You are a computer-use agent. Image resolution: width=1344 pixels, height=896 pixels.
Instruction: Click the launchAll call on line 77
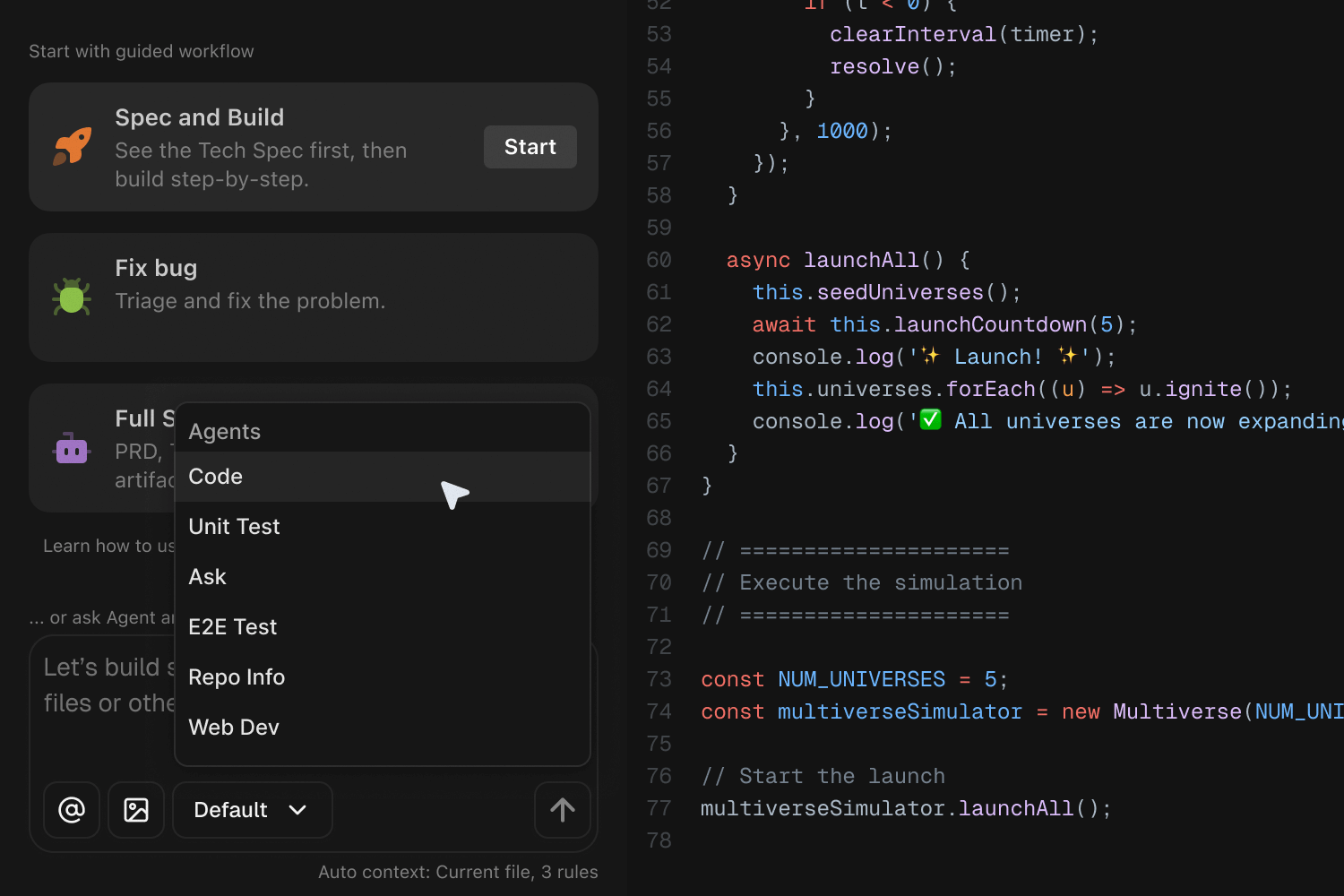coord(1015,808)
